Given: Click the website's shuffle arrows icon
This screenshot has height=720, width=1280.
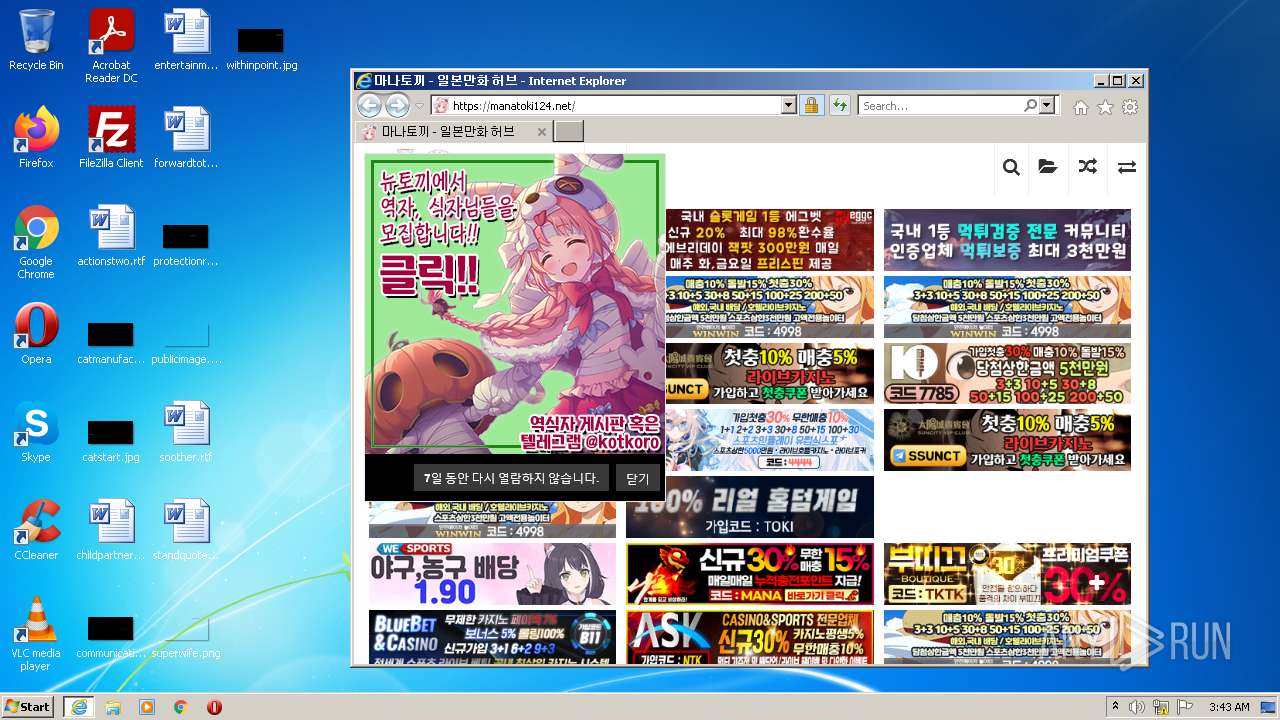Looking at the screenshot, I should 1087,167.
